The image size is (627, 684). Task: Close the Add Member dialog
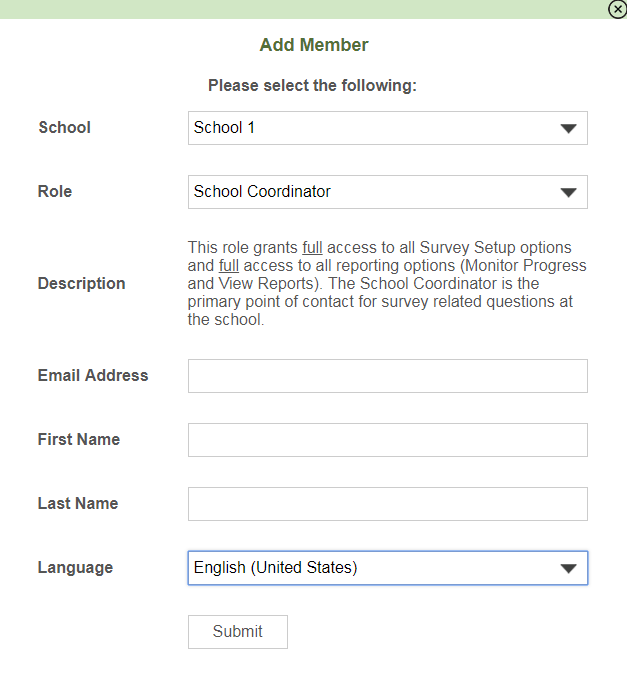(x=617, y=8)
